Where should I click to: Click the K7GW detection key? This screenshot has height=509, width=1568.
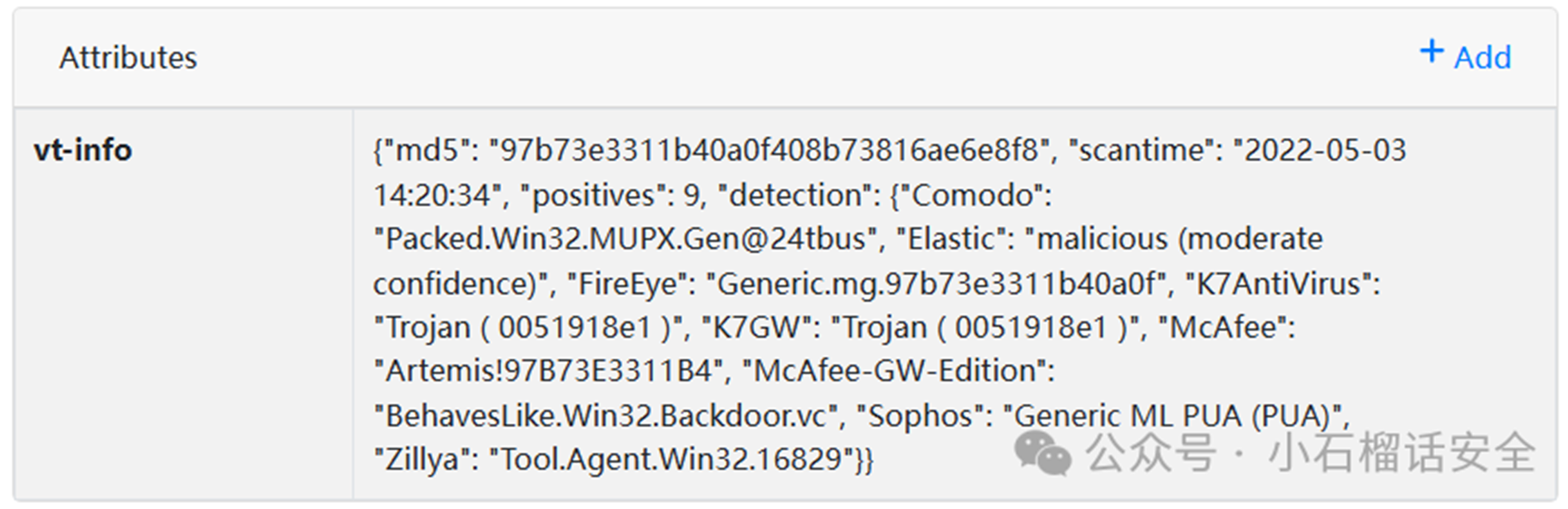point(757,327)
